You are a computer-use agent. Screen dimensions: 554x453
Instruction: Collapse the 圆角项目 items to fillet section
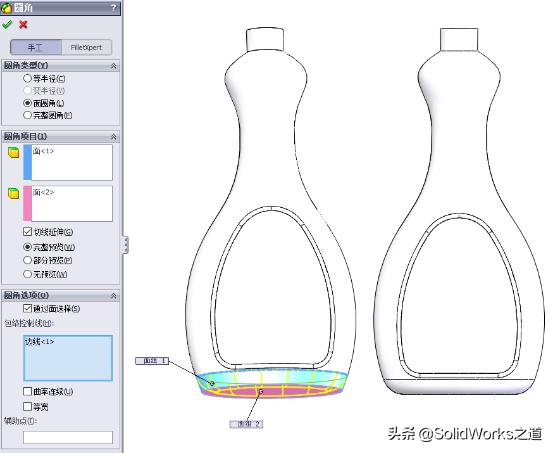113,136
